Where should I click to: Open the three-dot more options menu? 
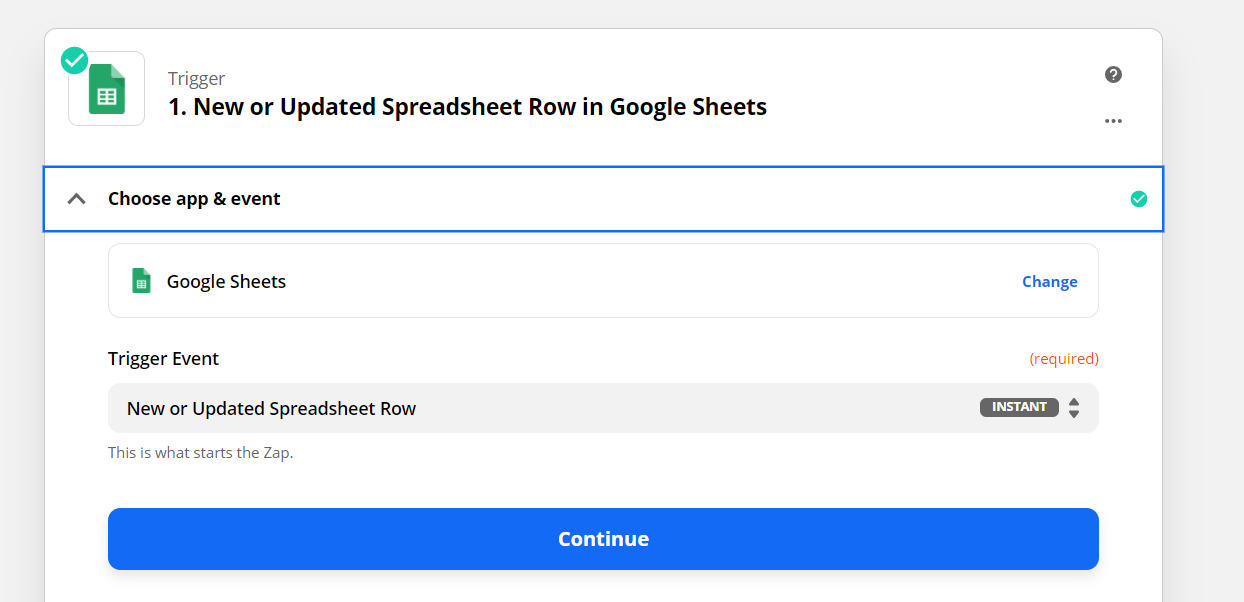click(x=1113, y=121)
